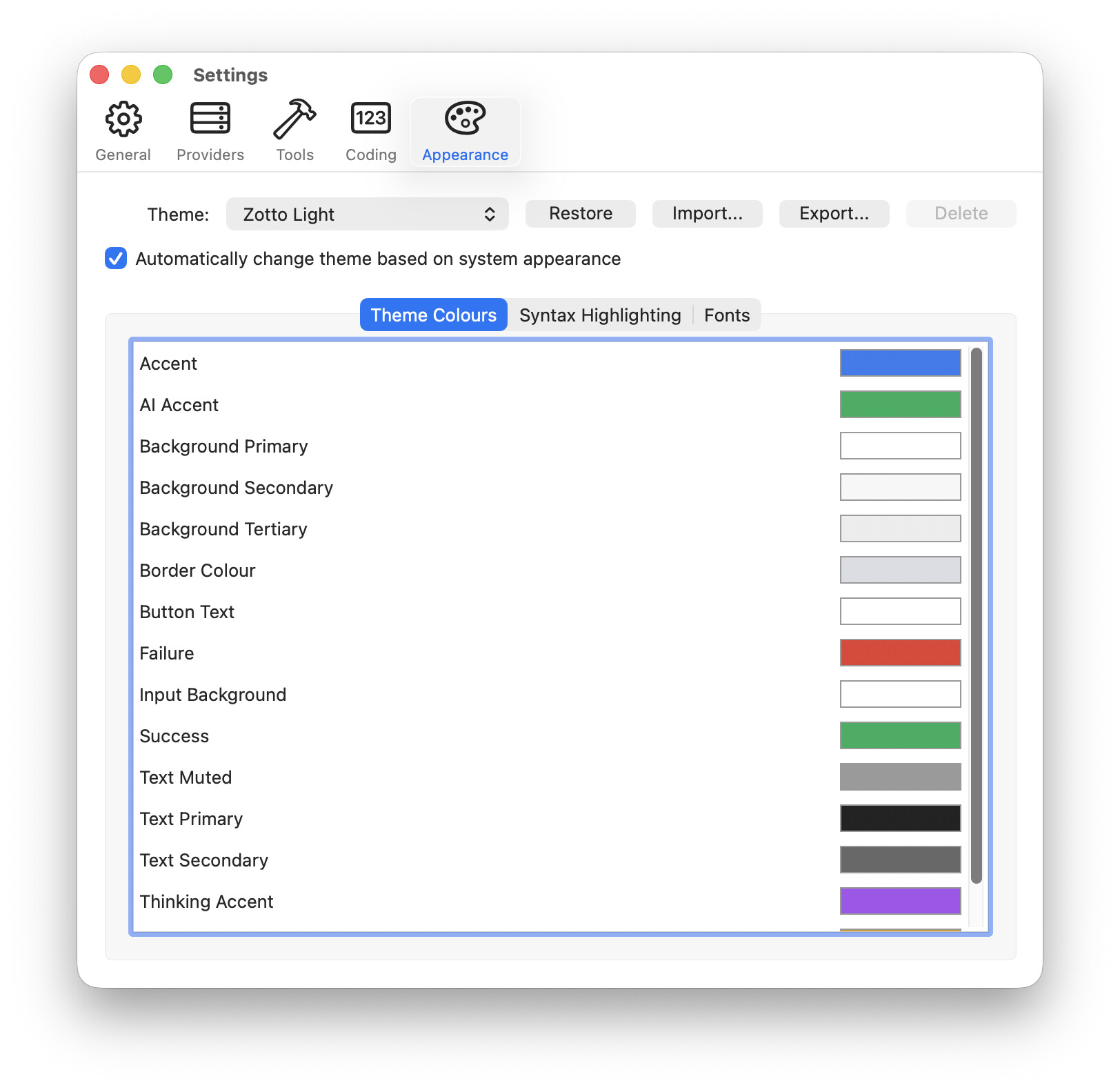Open the red Failure colour swatch

coord(900,653)
